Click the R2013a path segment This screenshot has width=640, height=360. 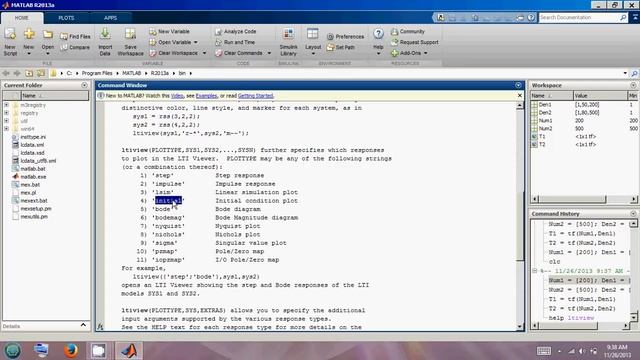[160, 73]
